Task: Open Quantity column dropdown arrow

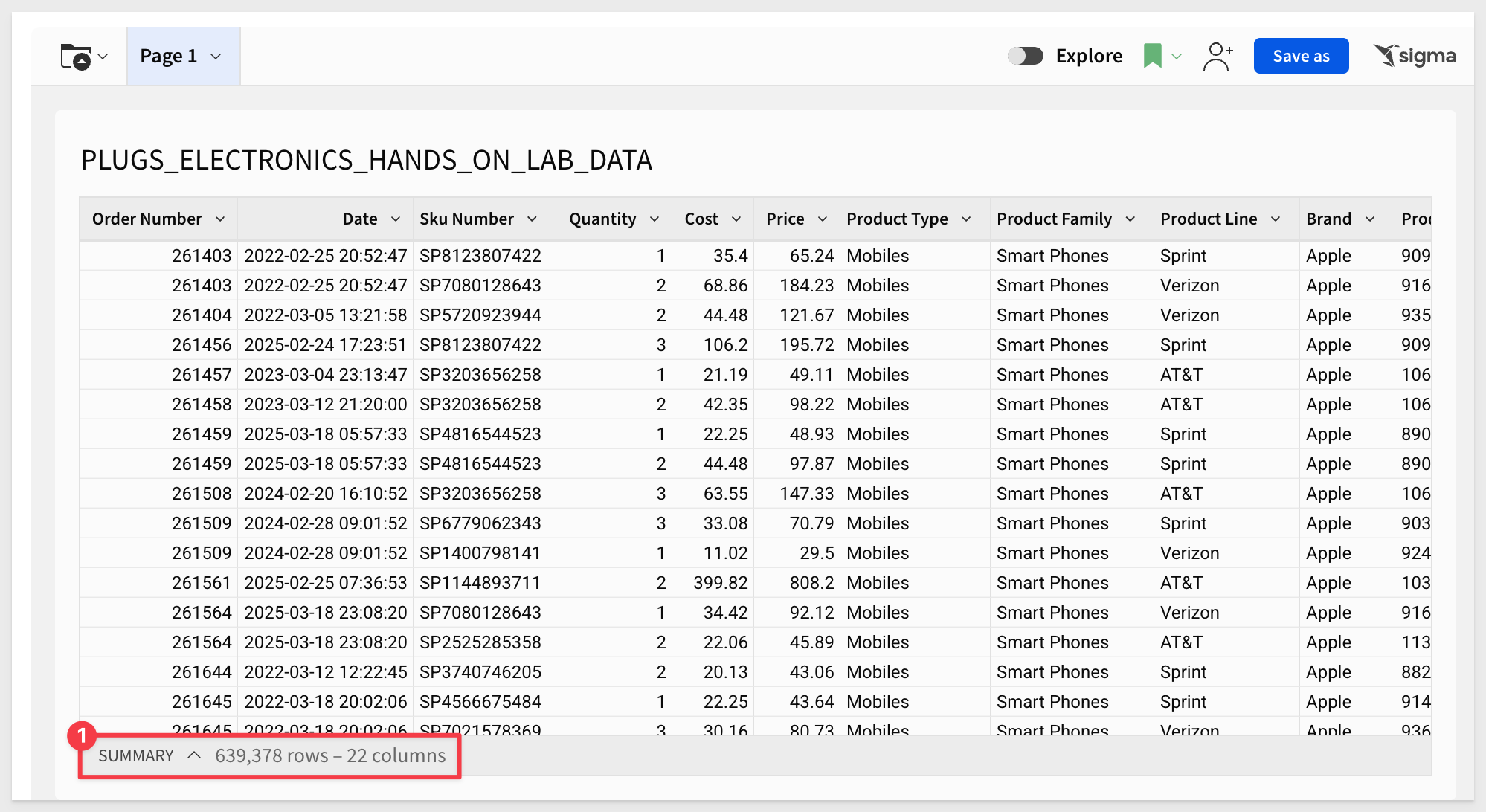Action: 654,219
